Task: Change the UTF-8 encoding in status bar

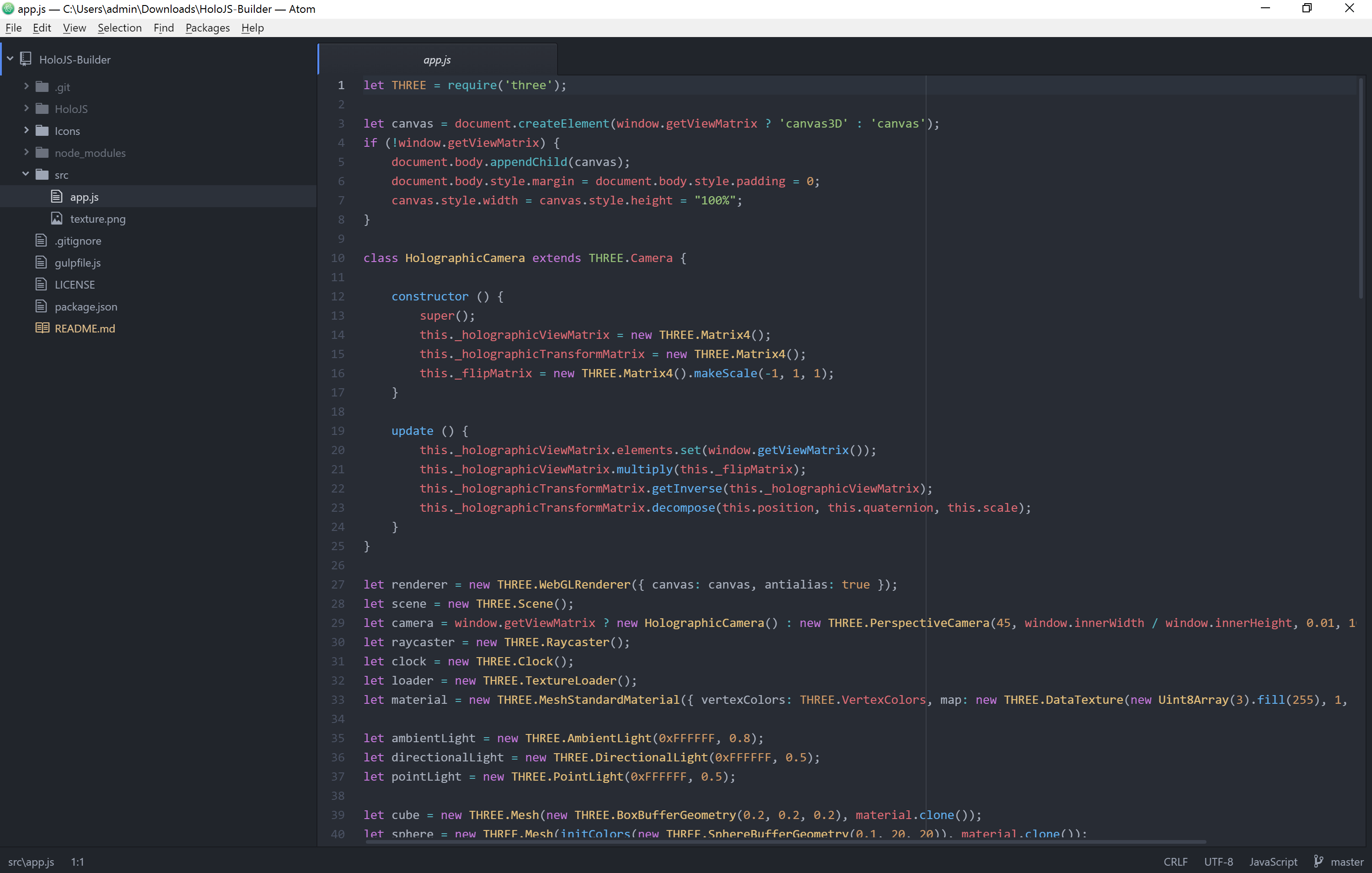Action: click(1218, 862)
